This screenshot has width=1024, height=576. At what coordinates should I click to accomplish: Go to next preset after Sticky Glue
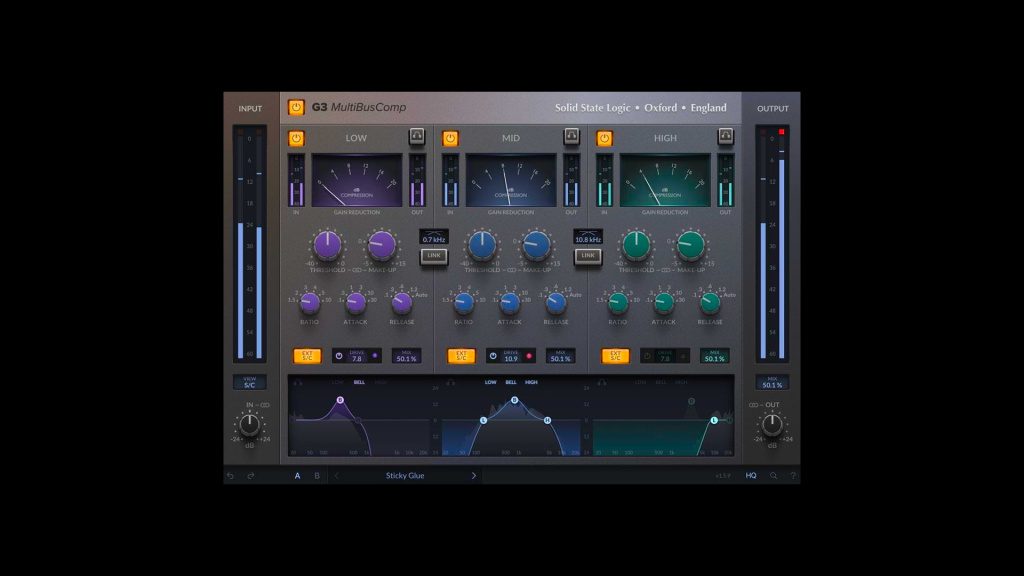pyautogui.click(x=474, y=476)
